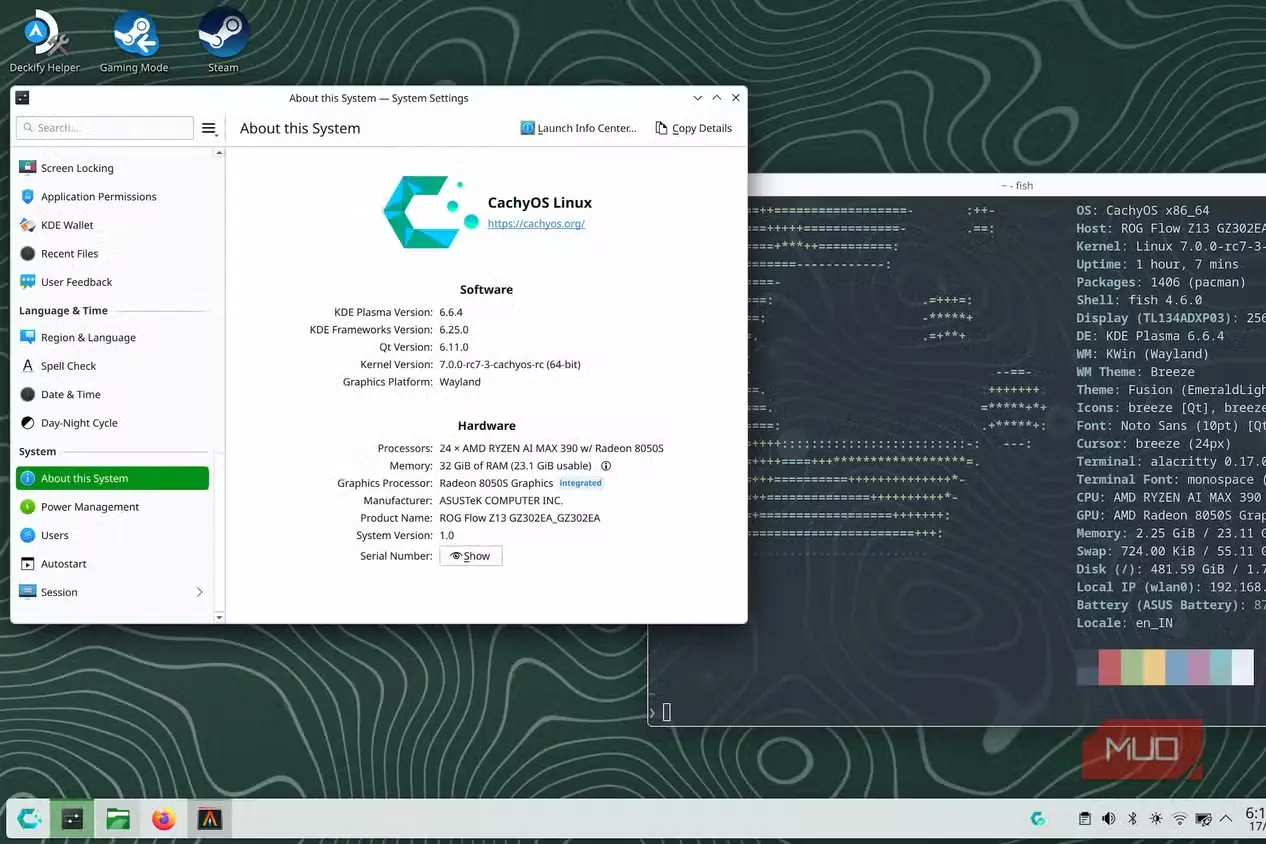The height and width of the screenshot is (844, 1266).
Task: Launch Gaming Mode from the desktop
Action: pos(134,41)
